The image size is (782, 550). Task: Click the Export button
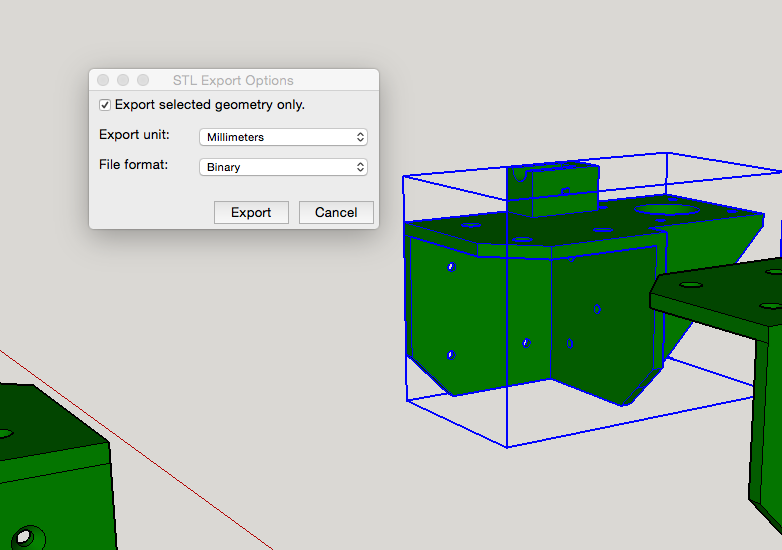click(x=251, y=212)
